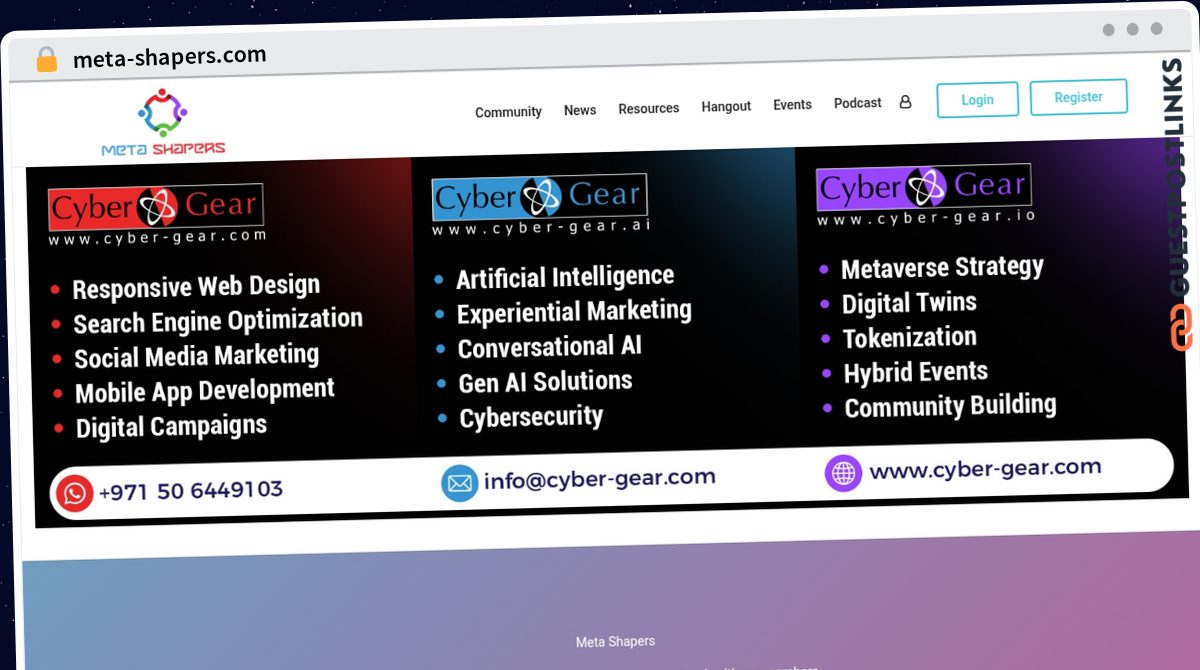Open the News menu item
This screenshot has height=670, width=1200.
[x=580, y=110]
